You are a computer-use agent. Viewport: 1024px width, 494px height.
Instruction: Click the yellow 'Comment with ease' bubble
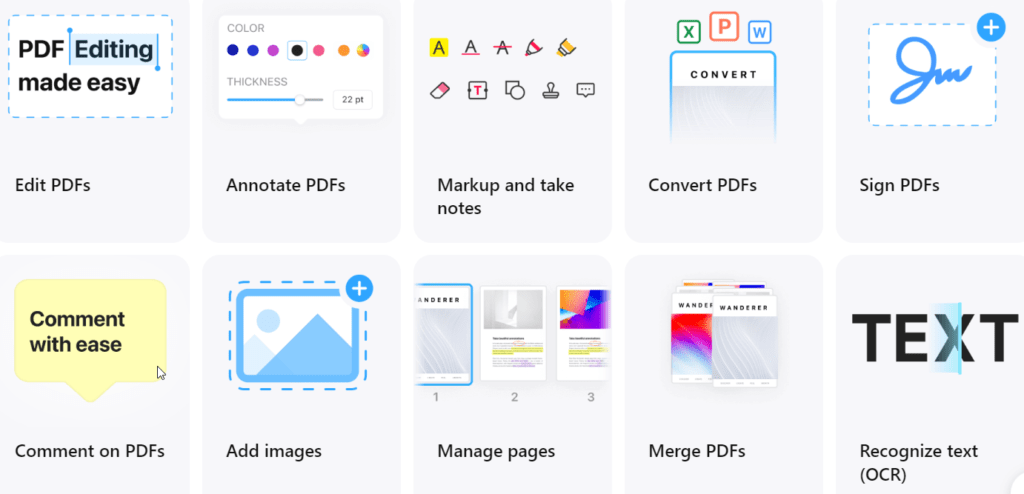pyautogui.click(x=90, y=340)
